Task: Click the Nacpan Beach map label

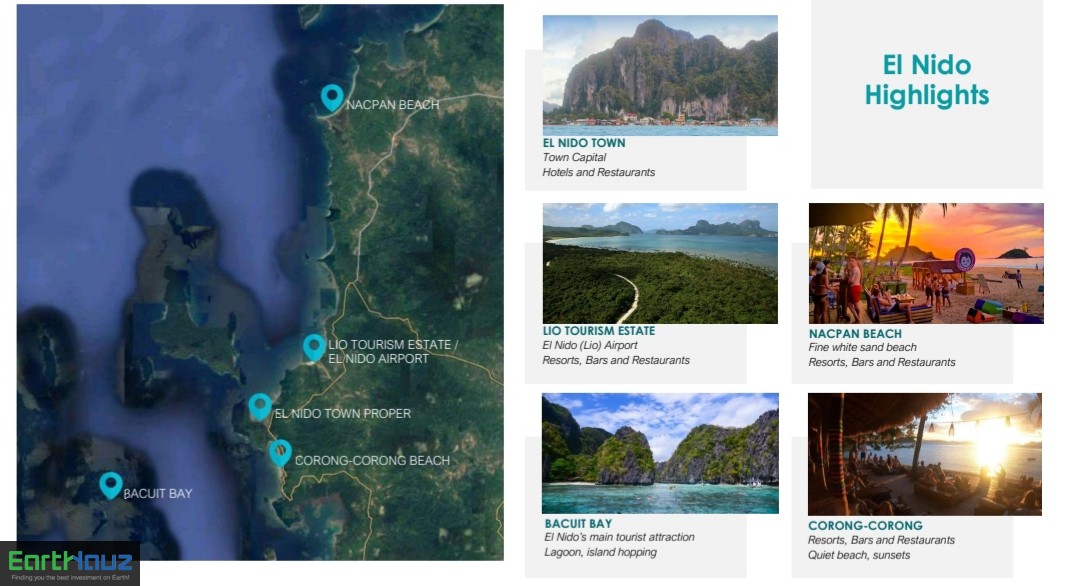Action: tap(392, 104)
